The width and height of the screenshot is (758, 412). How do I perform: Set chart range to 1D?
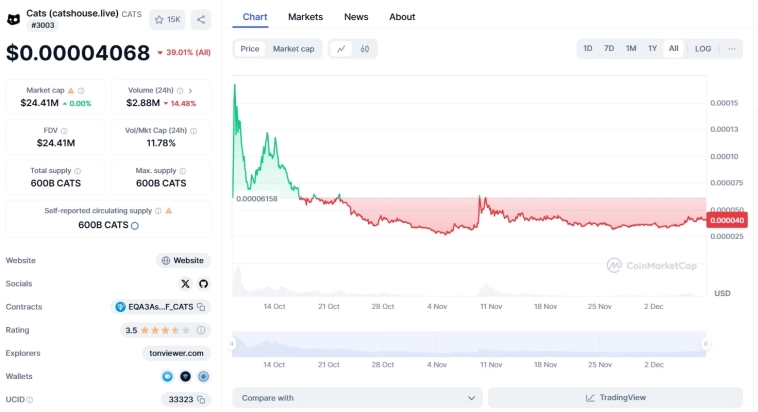(588, 48)
